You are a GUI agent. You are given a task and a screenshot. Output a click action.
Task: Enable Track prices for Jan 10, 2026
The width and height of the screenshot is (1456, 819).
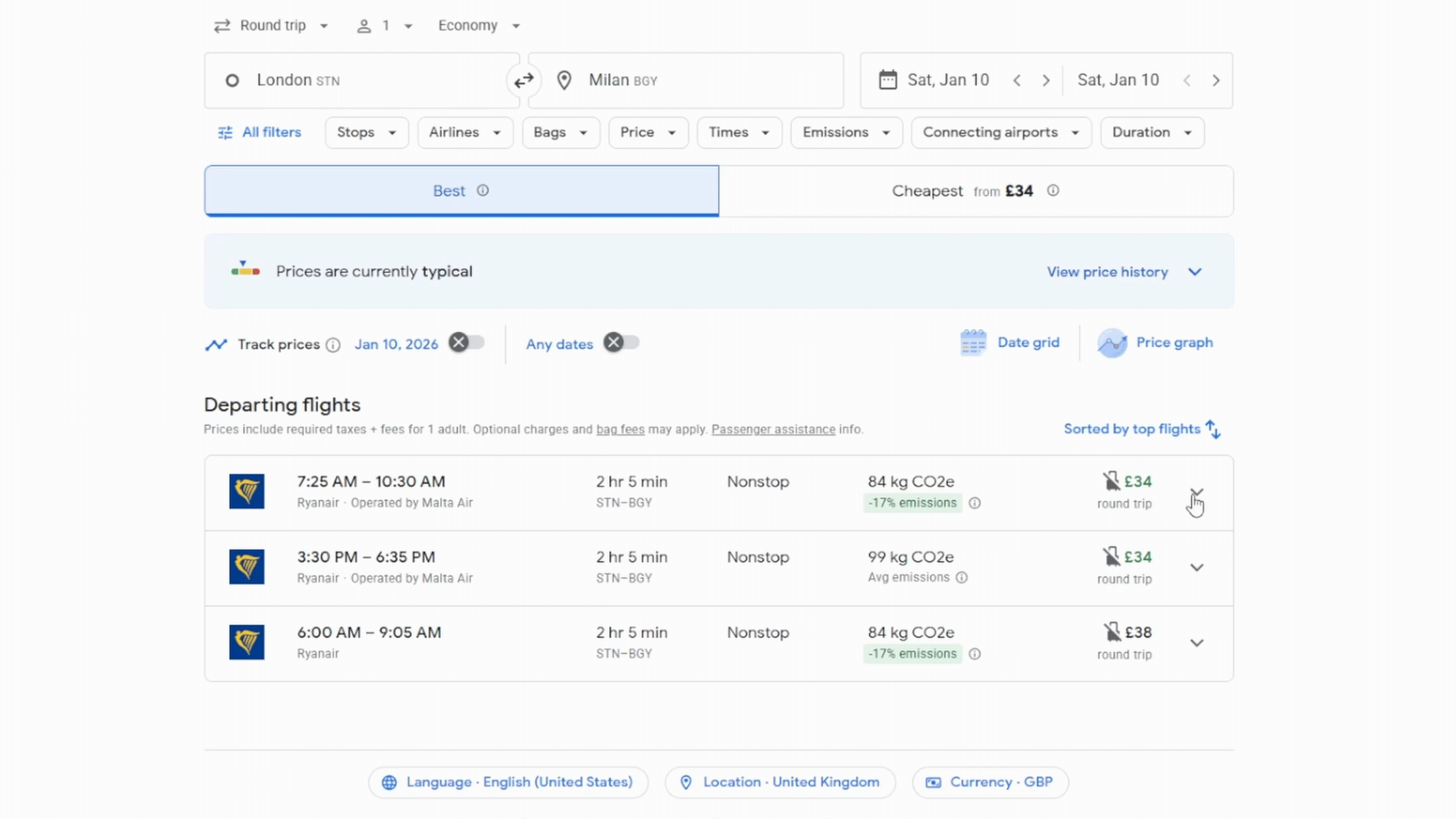[466, 342]
